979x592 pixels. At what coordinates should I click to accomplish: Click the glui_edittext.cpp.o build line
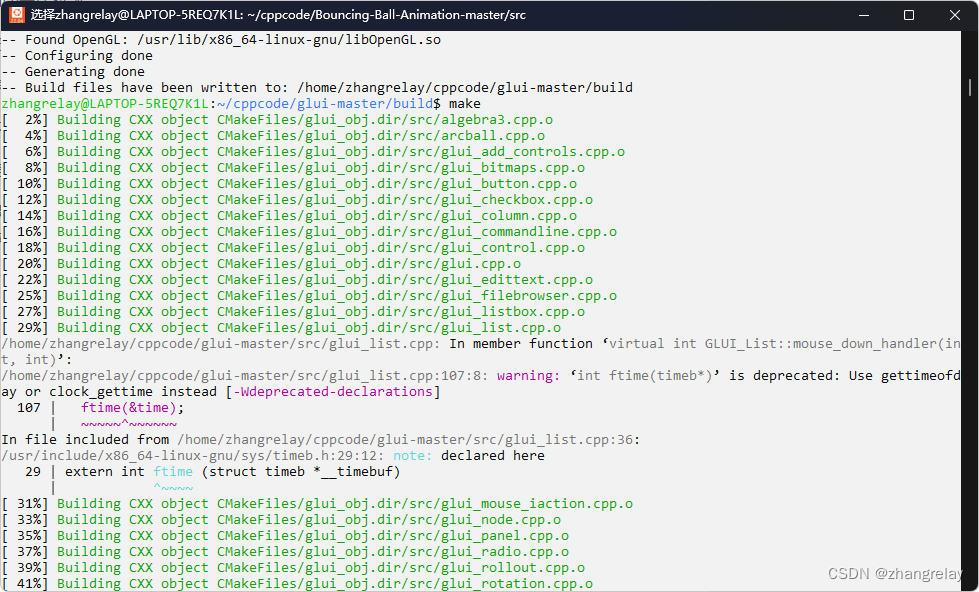tap(297, 280)
